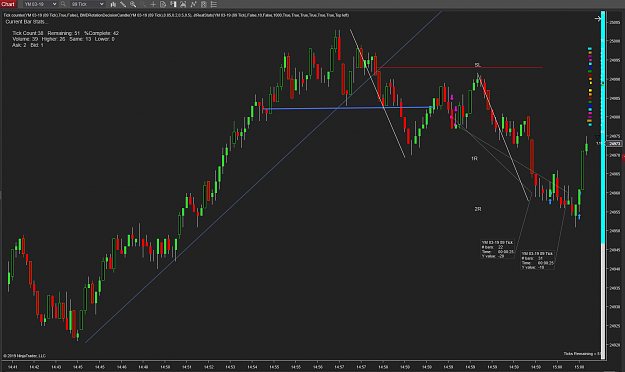Click the right arrow icon above price axis

(597, 18)
